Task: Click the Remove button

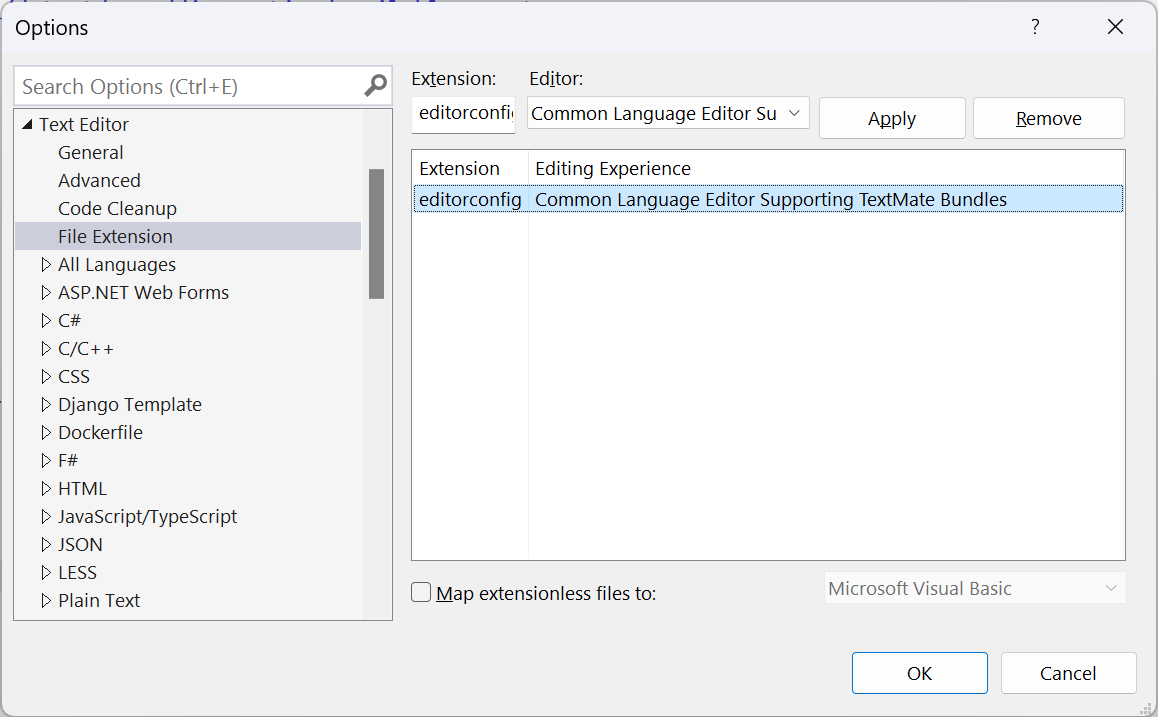Action: tap(1048, 118)
